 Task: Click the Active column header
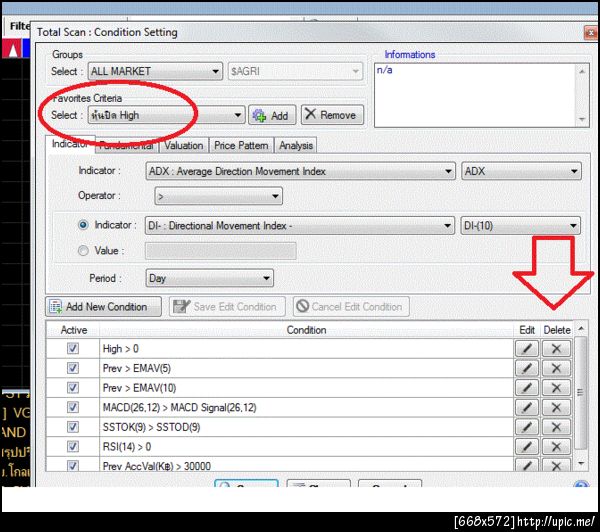coord(74,330)
